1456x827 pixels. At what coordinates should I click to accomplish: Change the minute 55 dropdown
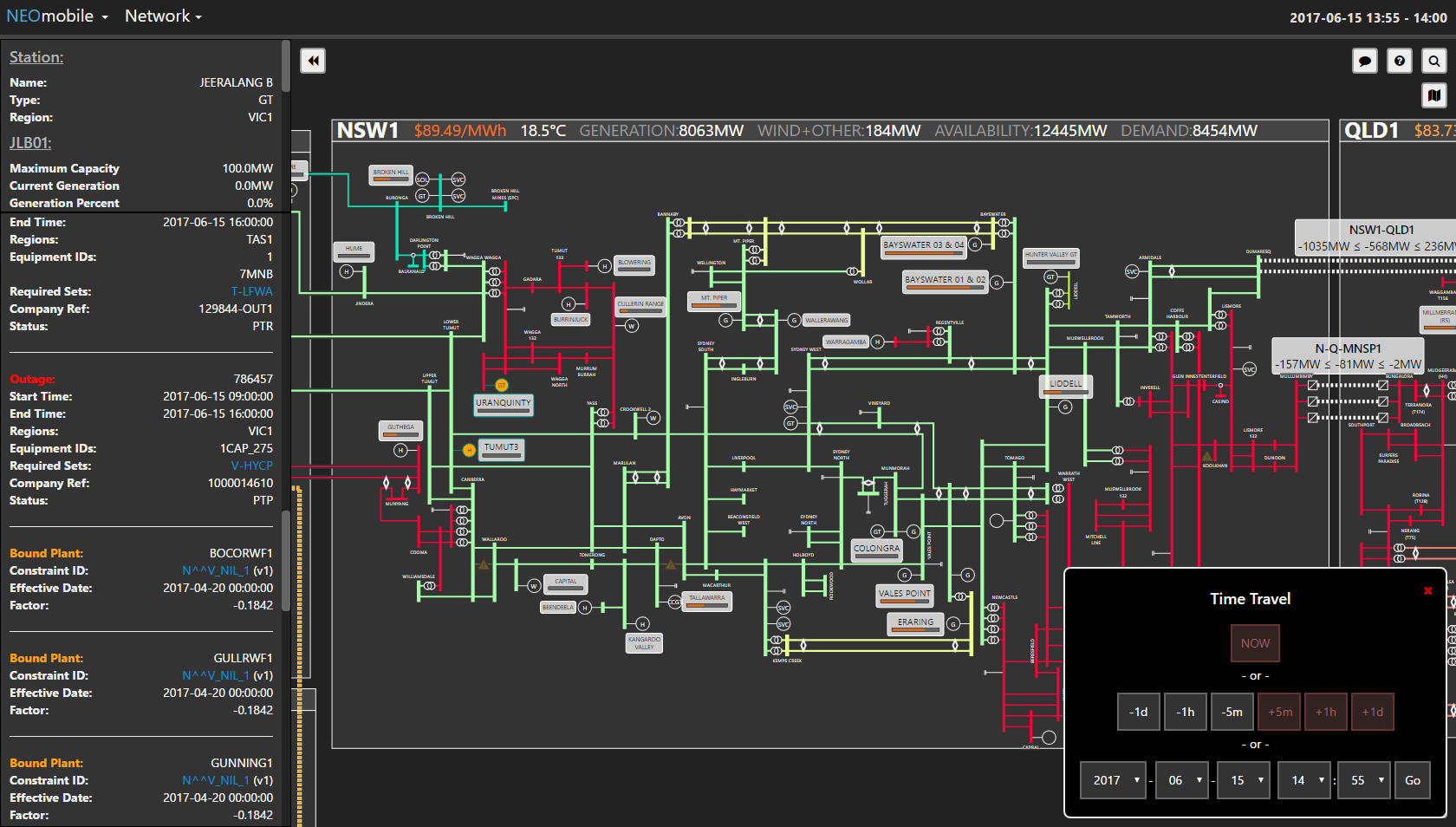coord(1364,780)
